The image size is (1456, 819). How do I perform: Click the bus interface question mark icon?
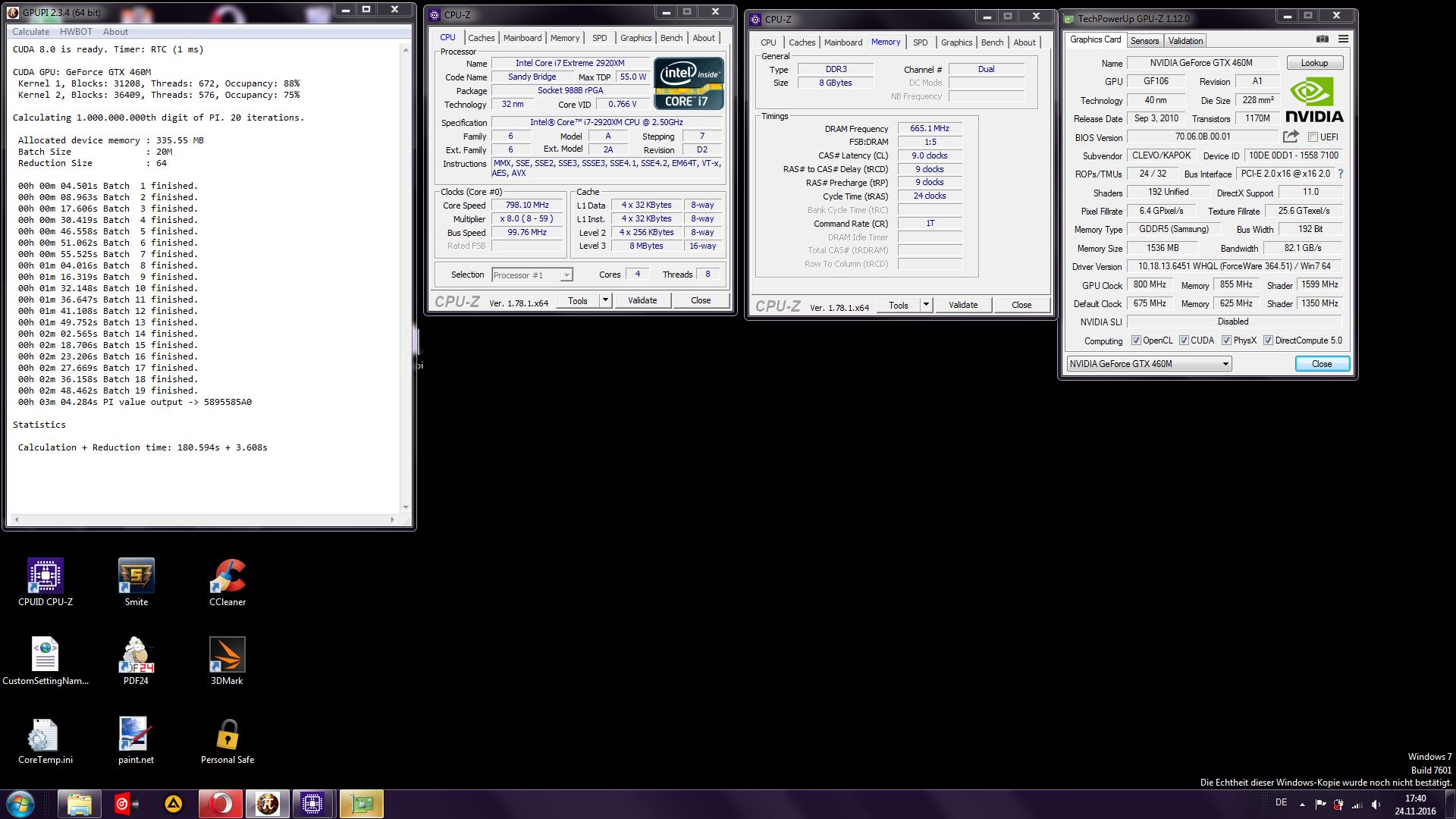coord(1340,174)
